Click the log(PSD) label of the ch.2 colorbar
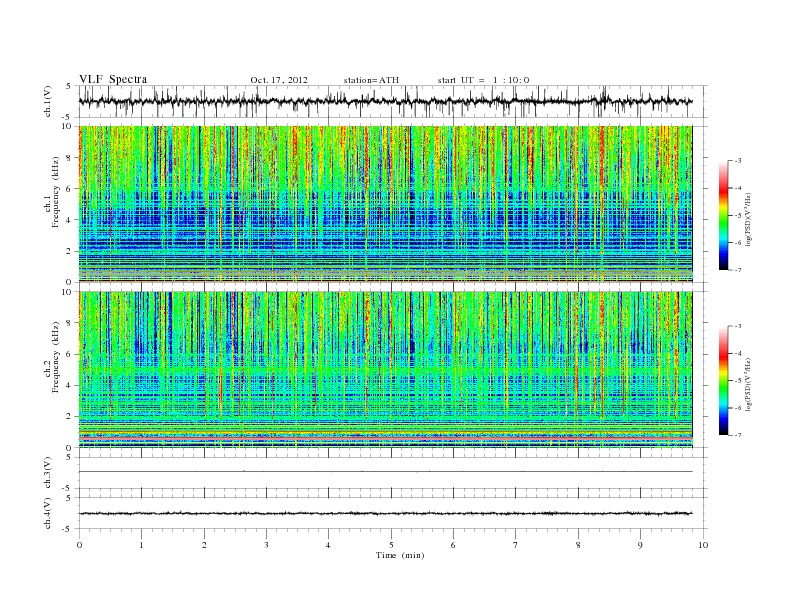 [748, 384]
